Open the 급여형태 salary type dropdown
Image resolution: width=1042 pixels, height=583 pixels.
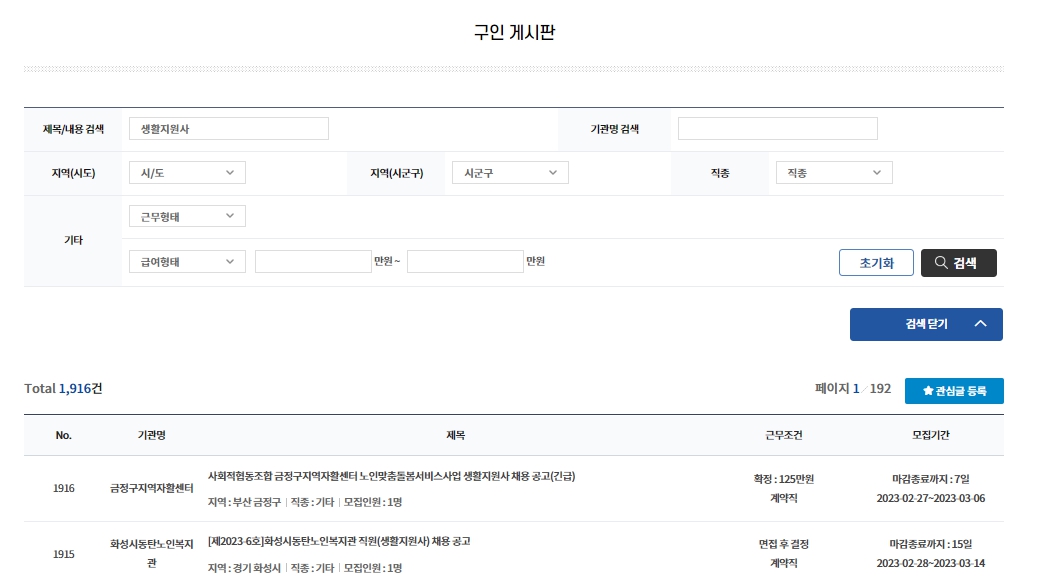click(186, 261)
